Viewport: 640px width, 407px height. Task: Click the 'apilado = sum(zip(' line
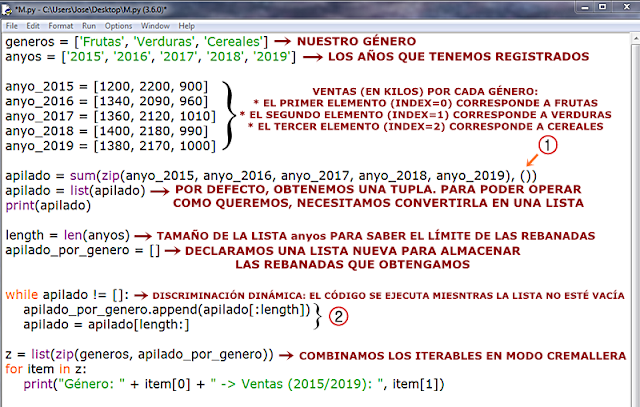tap(271, 176)
